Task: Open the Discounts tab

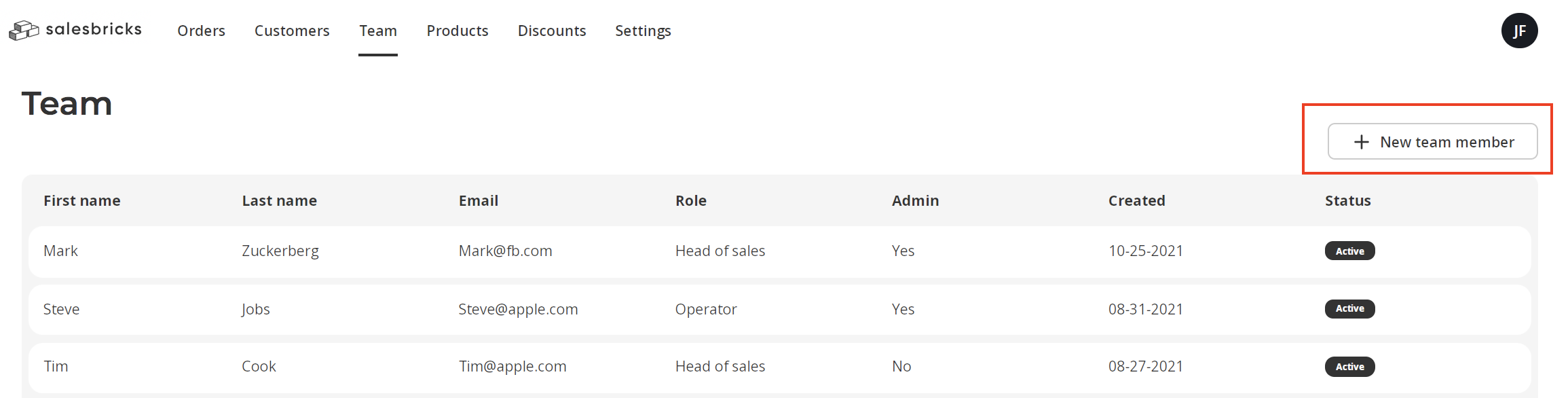Action: (x=552, y=31)
